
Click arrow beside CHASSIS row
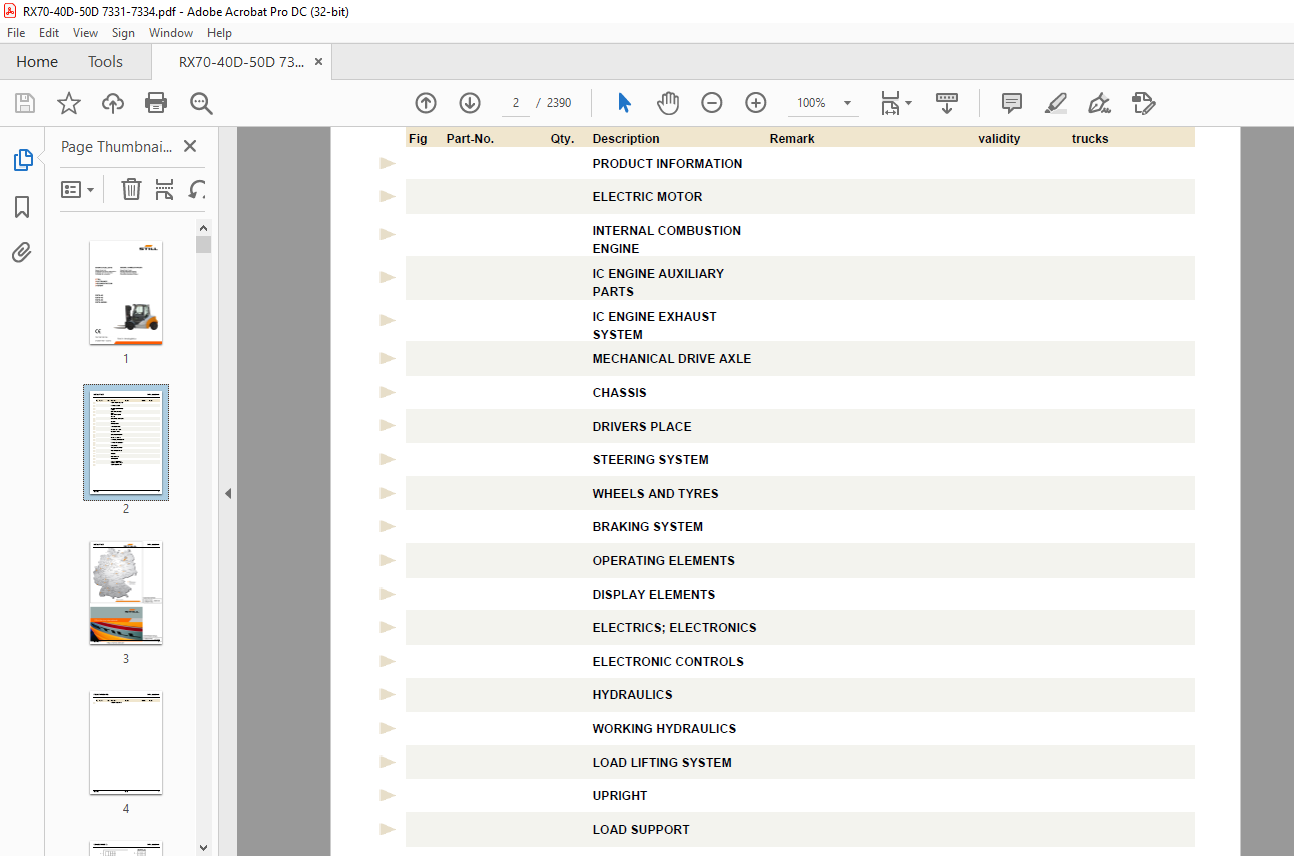coord(388,392)
